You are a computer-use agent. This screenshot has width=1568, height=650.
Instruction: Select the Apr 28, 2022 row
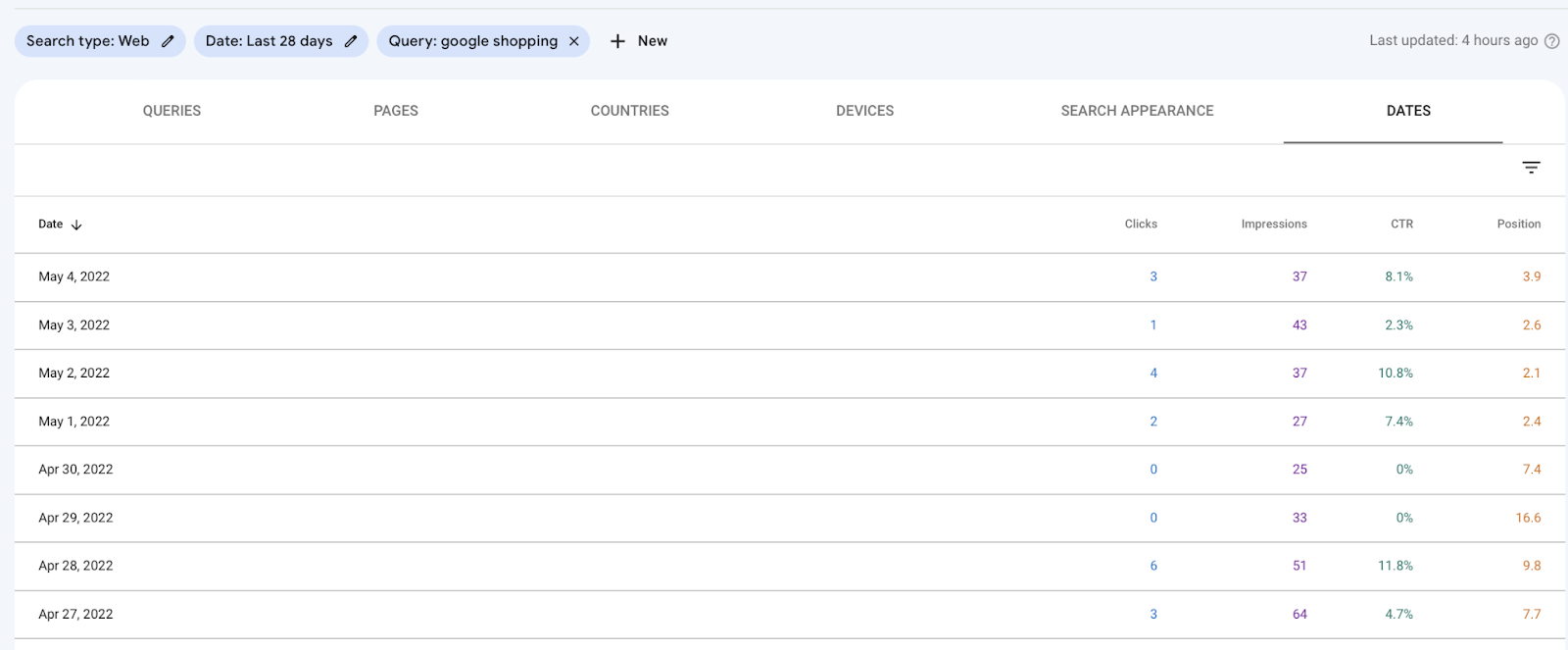click(x=790, y=566)
